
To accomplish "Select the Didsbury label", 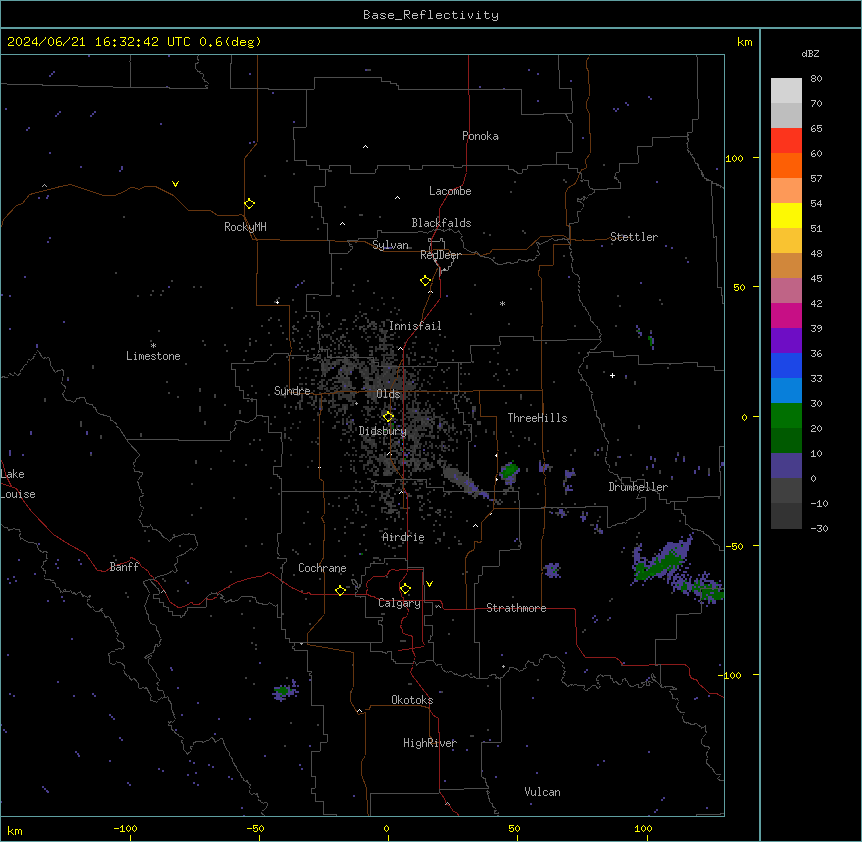I will pyautogui.click(x=383, y=431).
